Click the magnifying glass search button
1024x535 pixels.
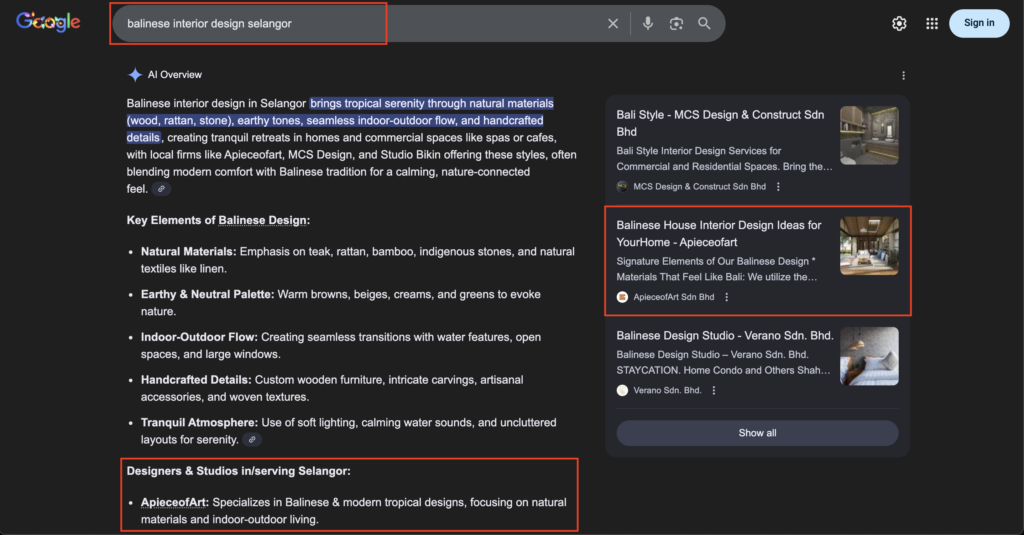coord(705,24)
